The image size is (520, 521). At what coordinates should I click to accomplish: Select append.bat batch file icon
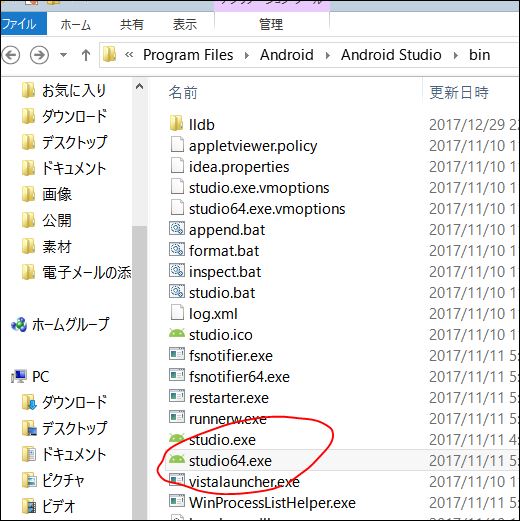[x=177, y=229]
